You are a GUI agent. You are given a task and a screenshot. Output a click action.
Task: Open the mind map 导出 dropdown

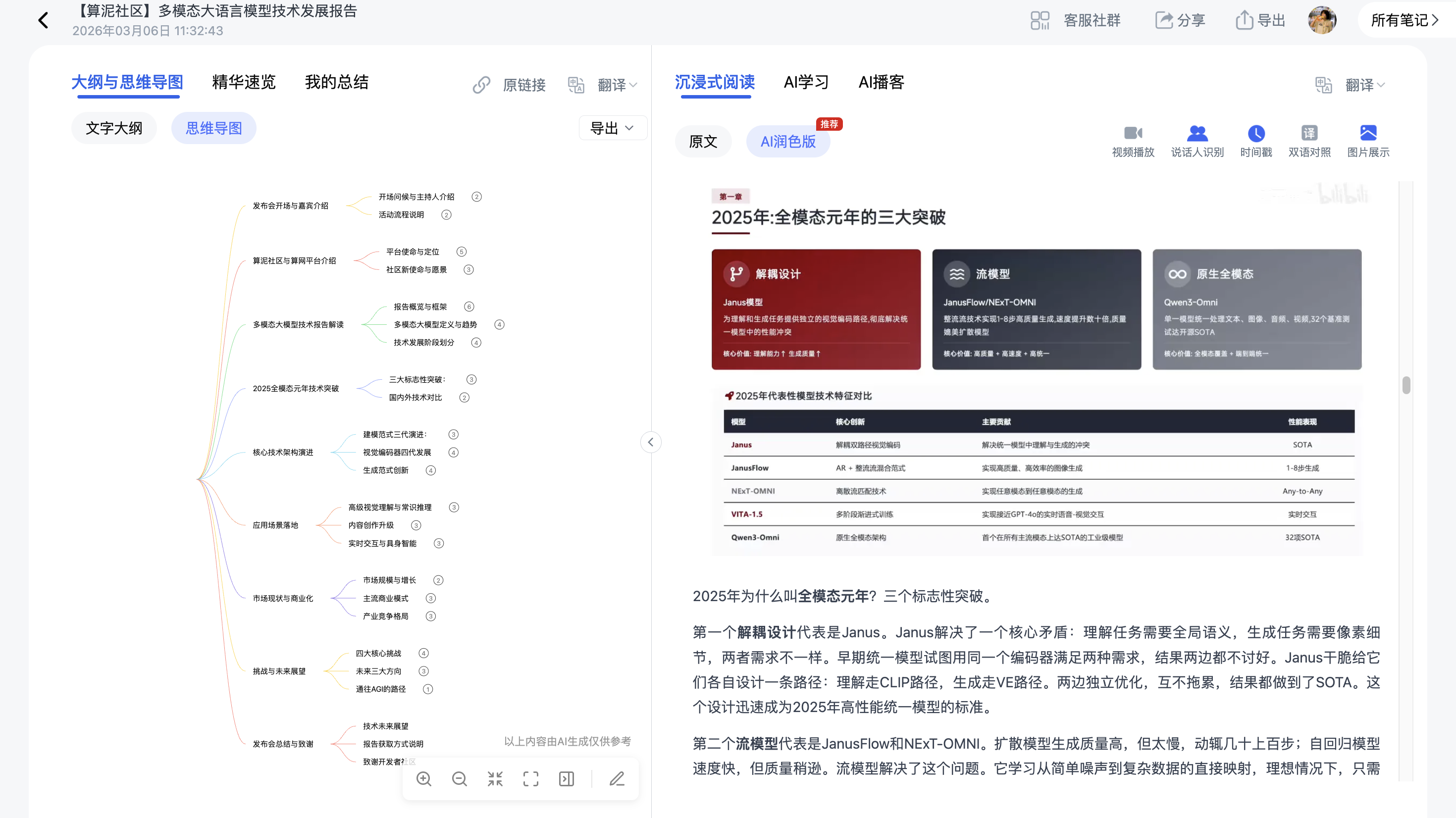pos(613,128)
